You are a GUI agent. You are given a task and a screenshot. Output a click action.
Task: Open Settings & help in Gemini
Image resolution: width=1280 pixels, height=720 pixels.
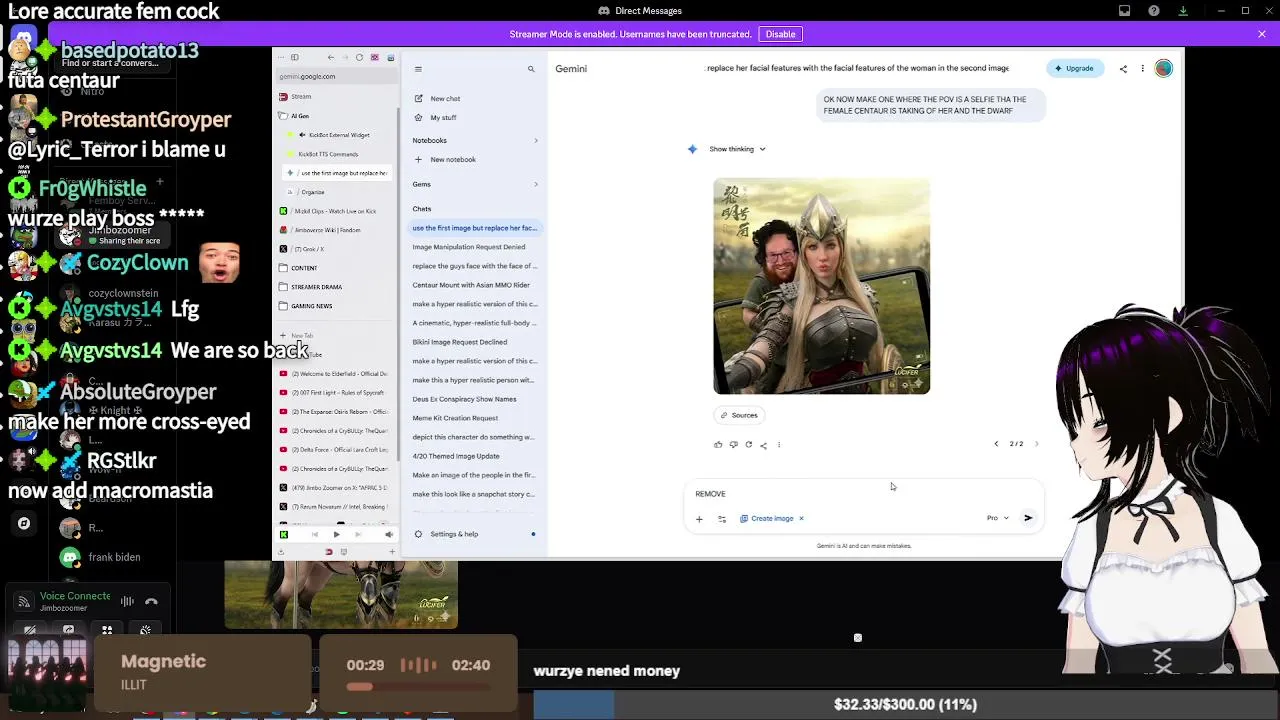454,534
